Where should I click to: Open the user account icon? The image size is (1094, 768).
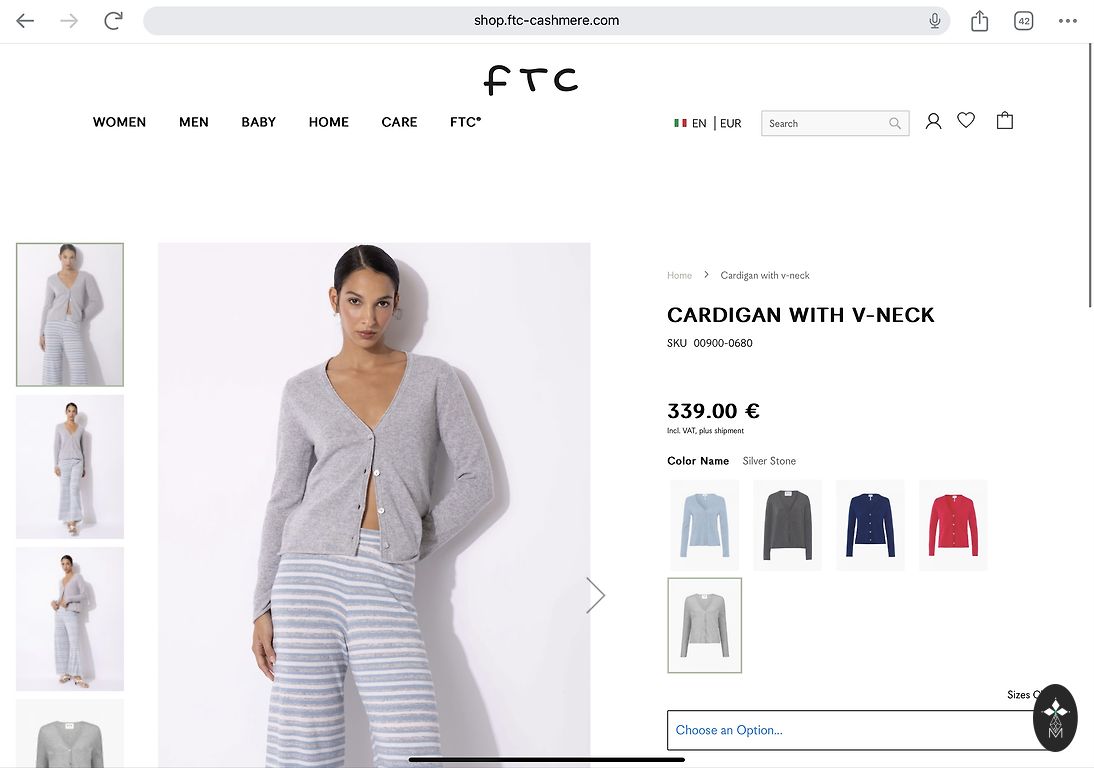(x=933, y=121)
